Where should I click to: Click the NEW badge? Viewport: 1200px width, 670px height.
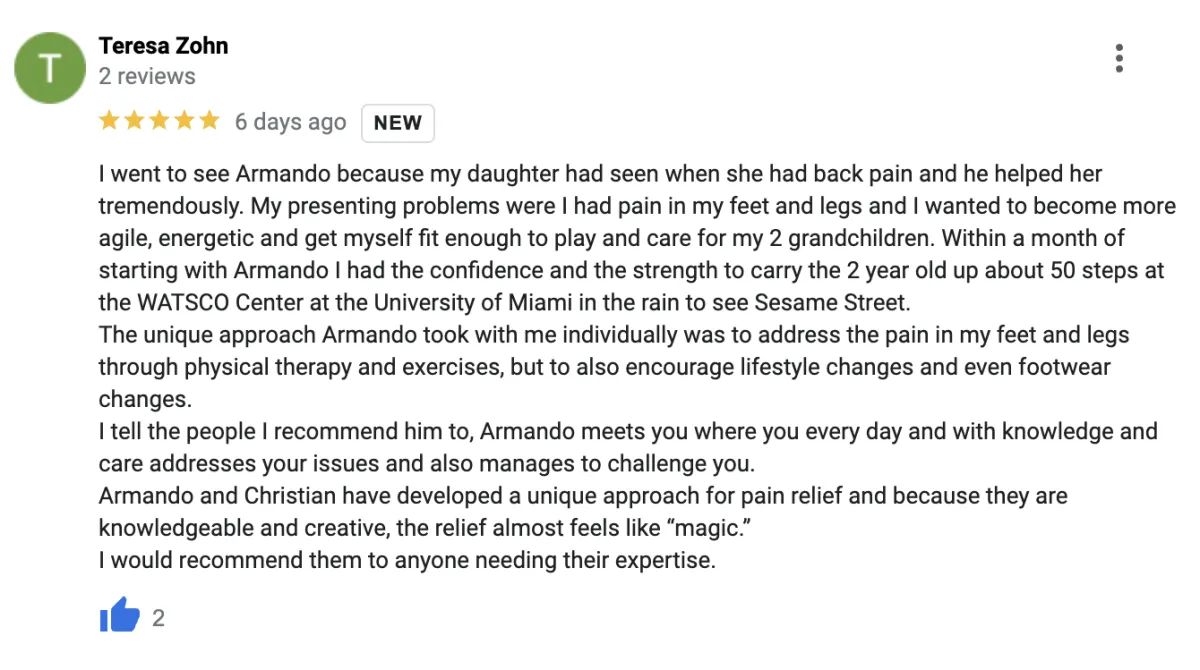point(398,123)
